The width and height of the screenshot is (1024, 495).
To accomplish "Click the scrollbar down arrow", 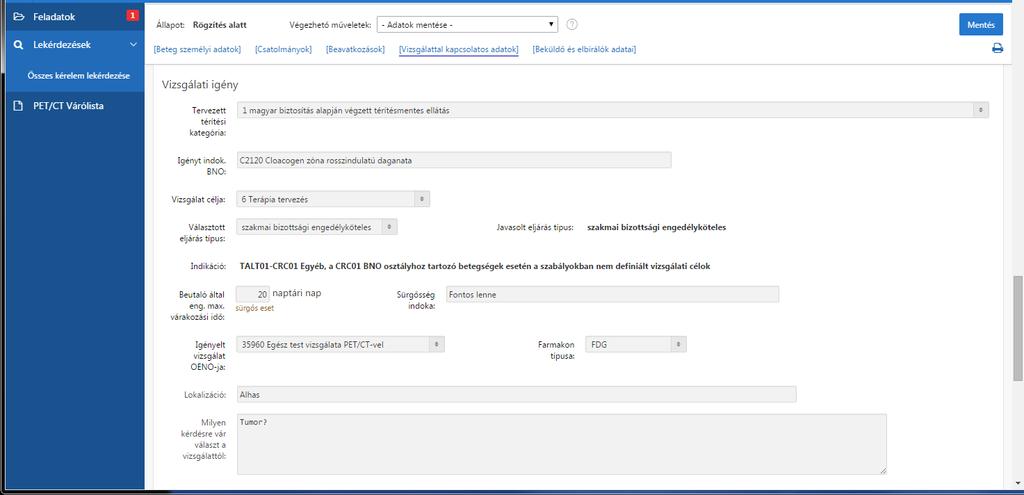I will tap(1017, 483).
